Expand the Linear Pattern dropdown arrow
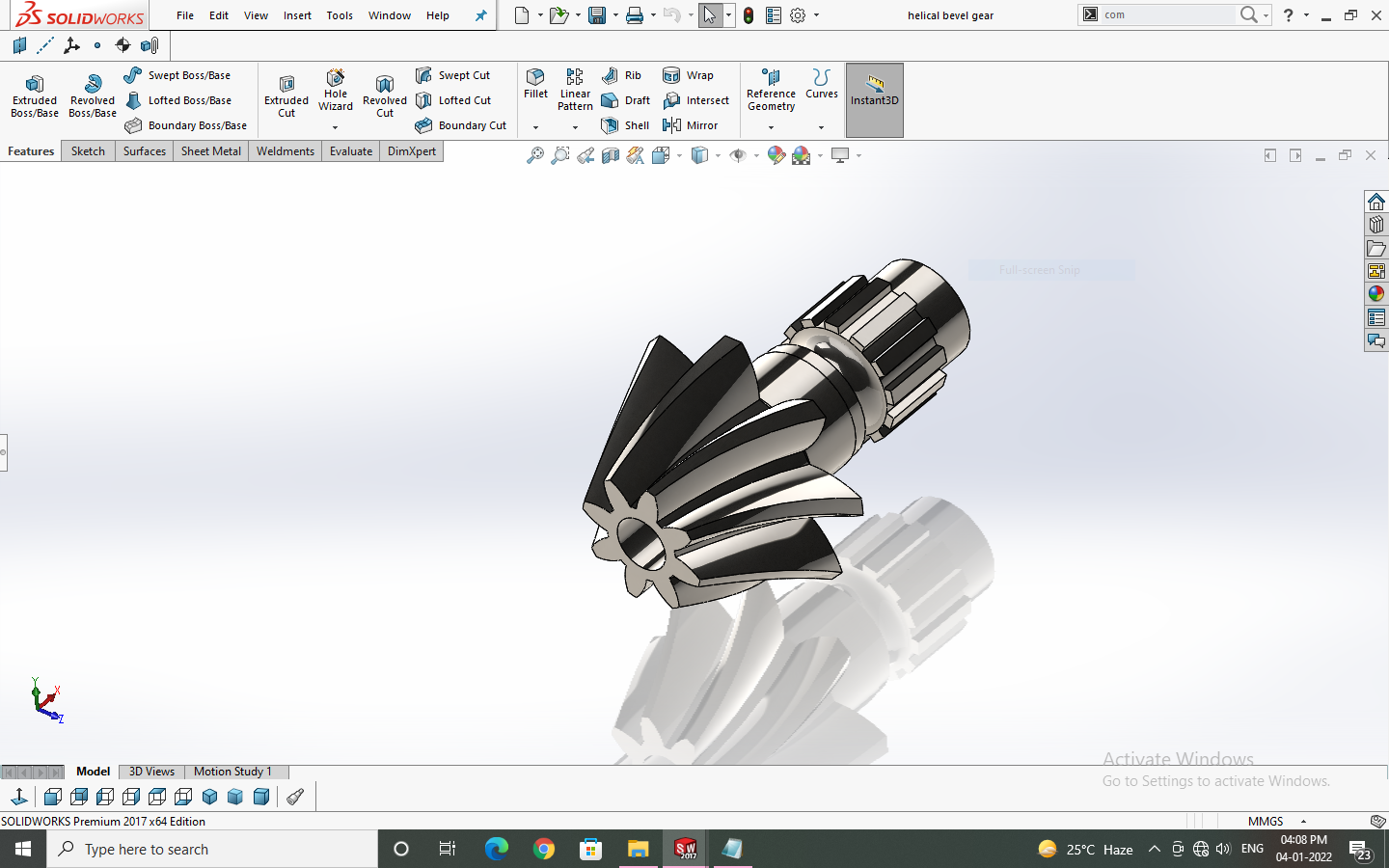The image size is (1389, 868). pyautogui.click(x=575, y=127)
